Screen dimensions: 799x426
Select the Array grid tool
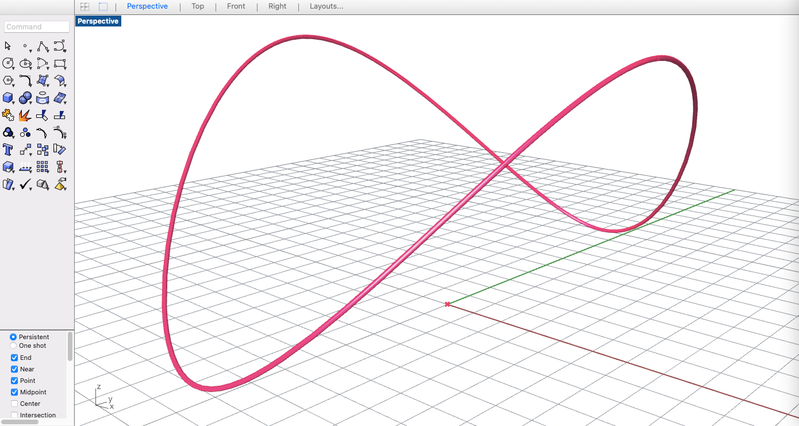coord(43,167)
